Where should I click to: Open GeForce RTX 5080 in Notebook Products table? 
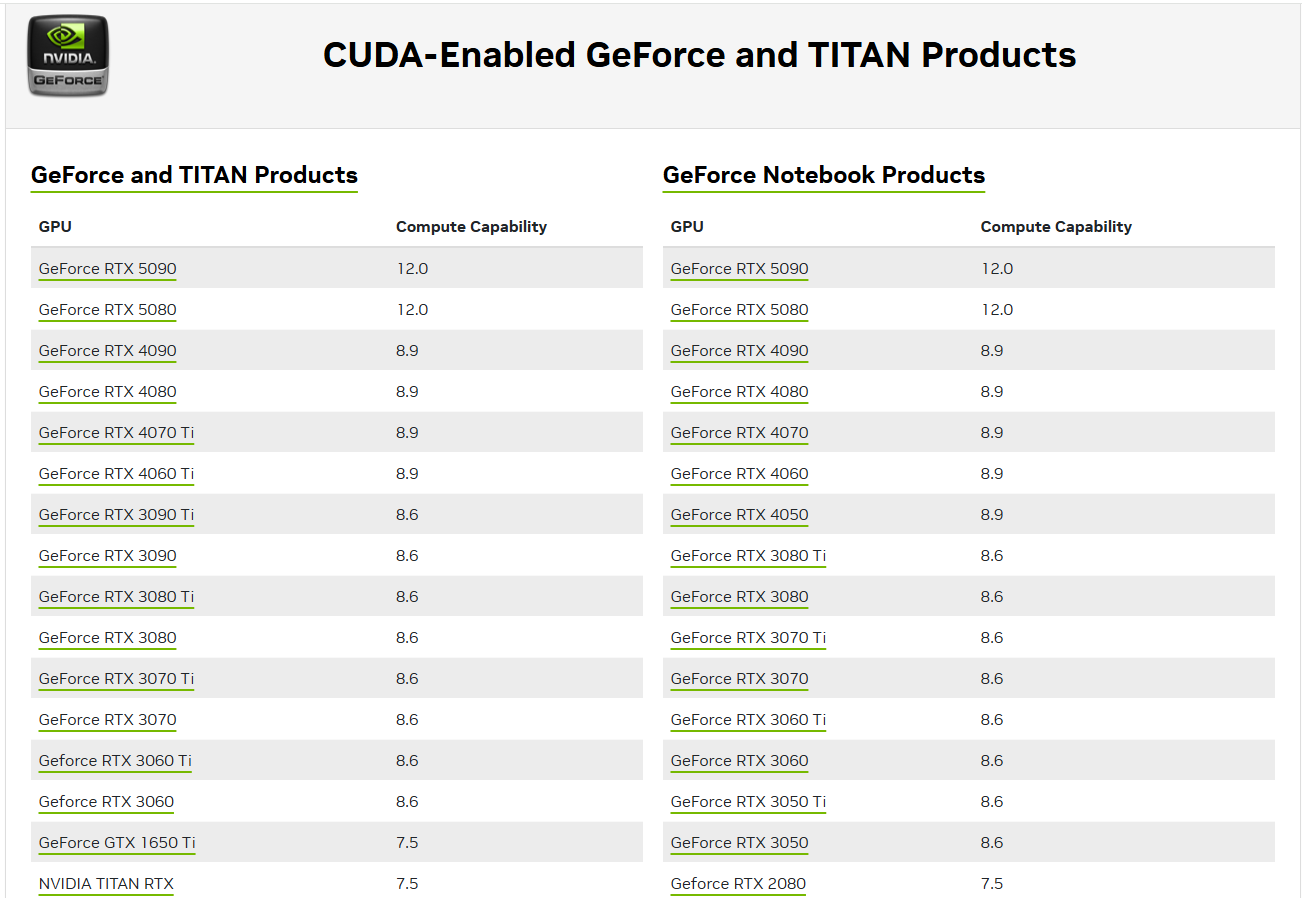point(739,309)
